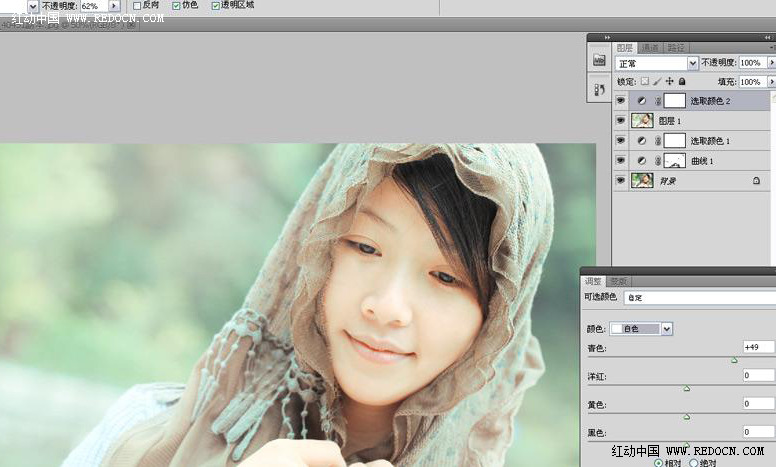
Task: Switch to the 通道 tab
Action: tap(650, 48)
